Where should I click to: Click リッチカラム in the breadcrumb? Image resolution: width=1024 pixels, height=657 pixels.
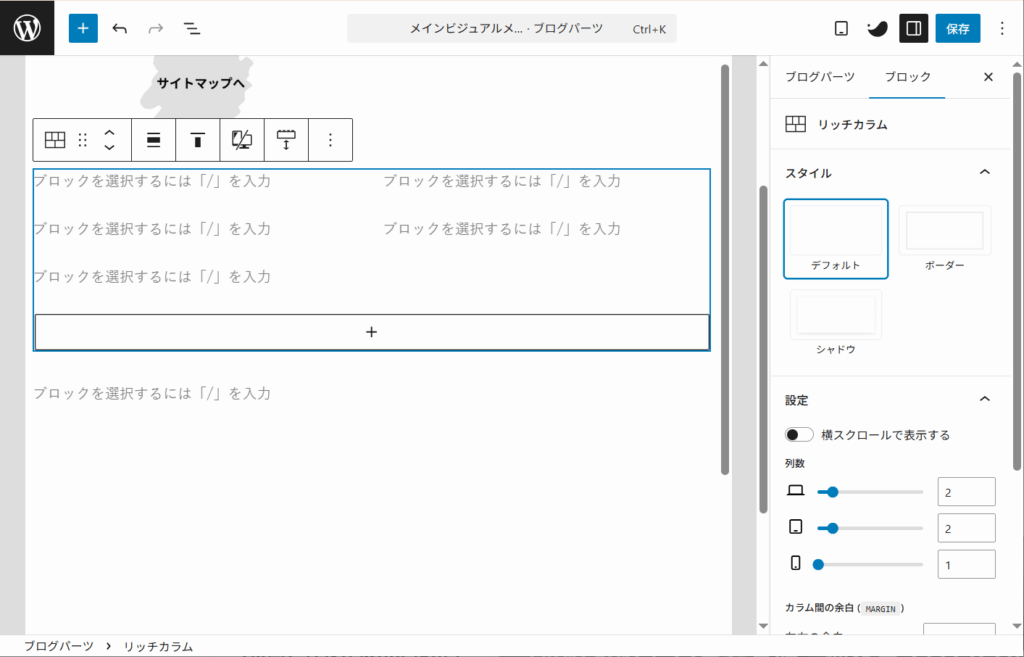(159, 647)
